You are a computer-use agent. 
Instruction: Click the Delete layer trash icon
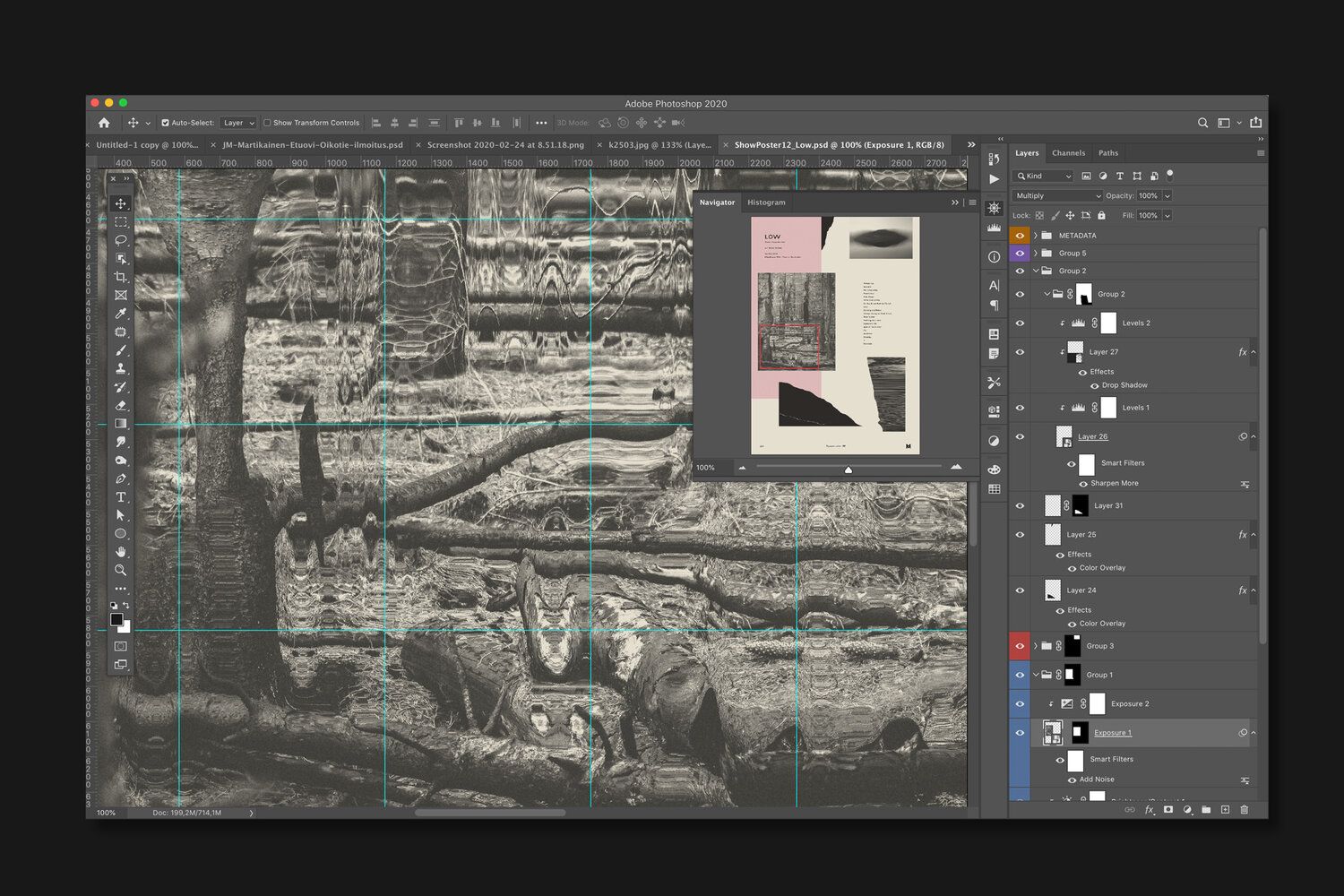[x=1244, y=810]
